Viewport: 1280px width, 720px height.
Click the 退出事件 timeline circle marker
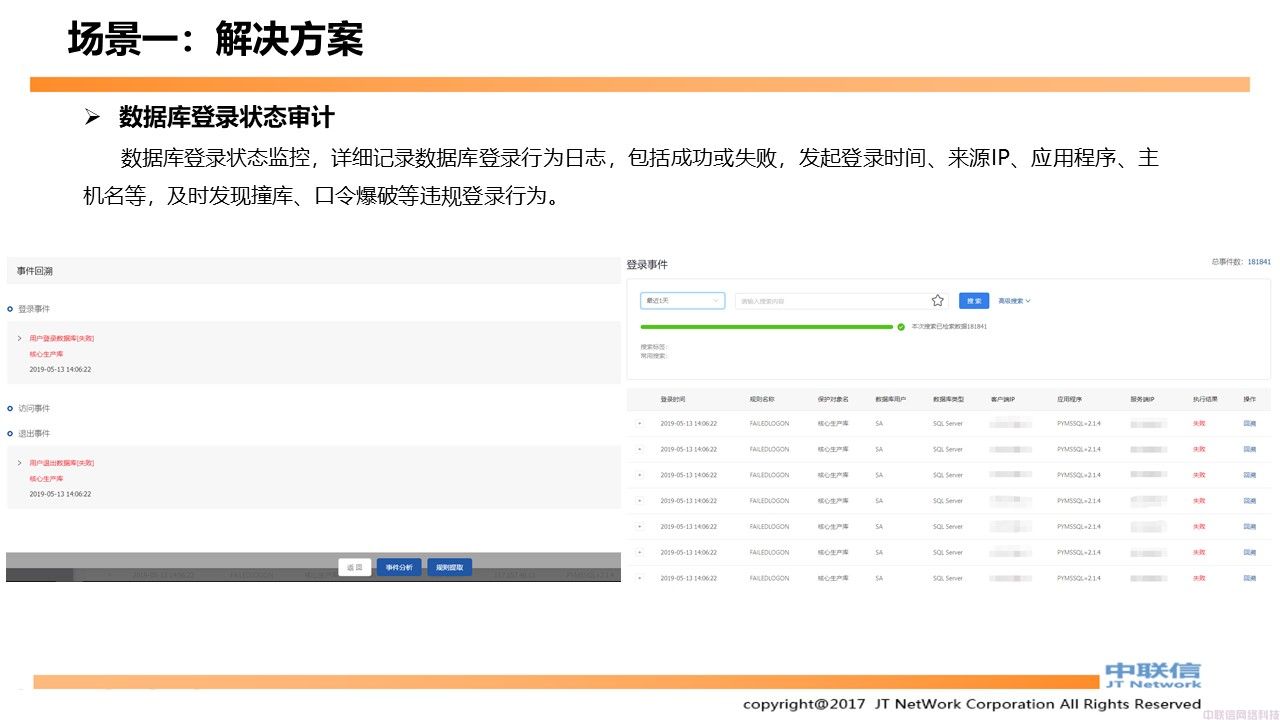(10, 433)
